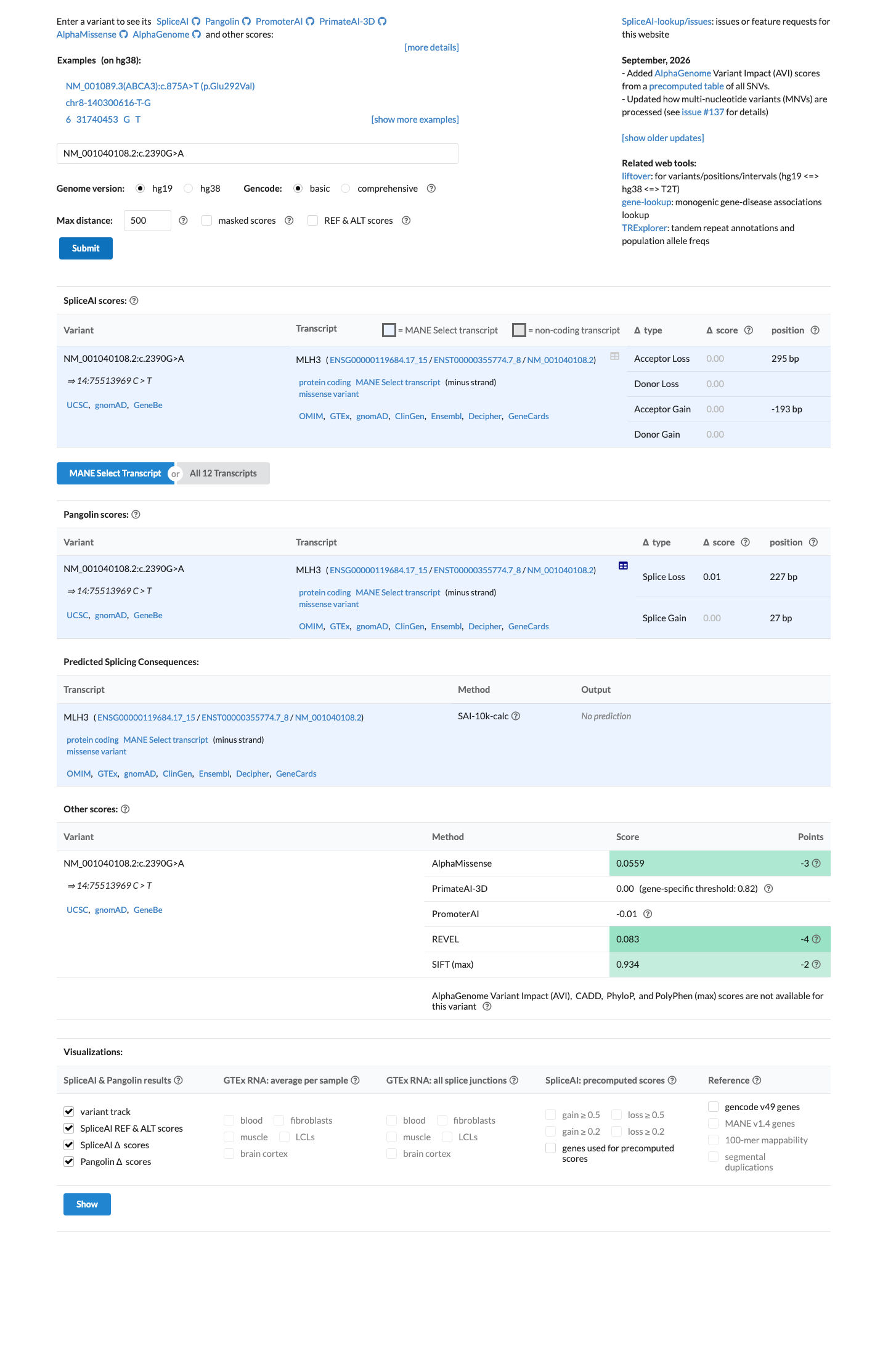Open the PrimateAI-3D GitHub icon link
The image size is (896, 1356).
click(x=382, y=22)
